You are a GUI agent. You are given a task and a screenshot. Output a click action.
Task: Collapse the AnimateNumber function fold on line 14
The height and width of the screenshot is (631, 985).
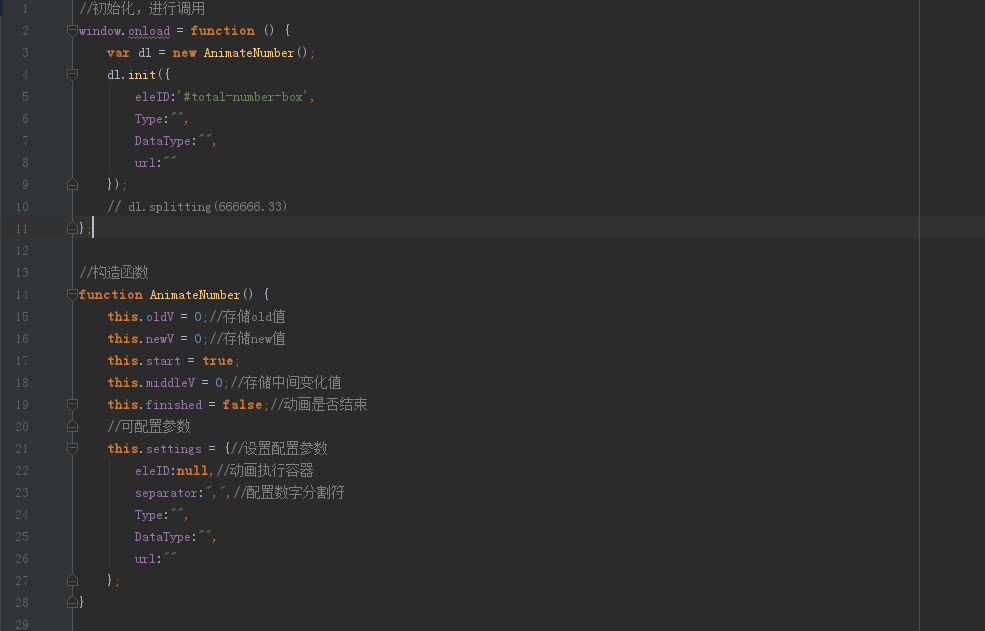pos(72,294)
